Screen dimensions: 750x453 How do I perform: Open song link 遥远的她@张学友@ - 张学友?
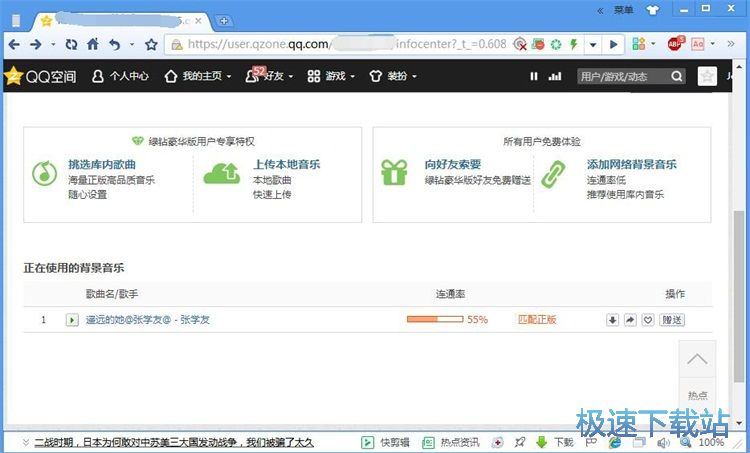(148, 320)
